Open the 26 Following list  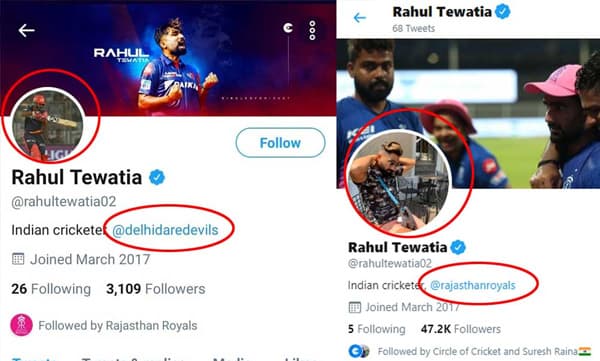[x=51, y=289]
